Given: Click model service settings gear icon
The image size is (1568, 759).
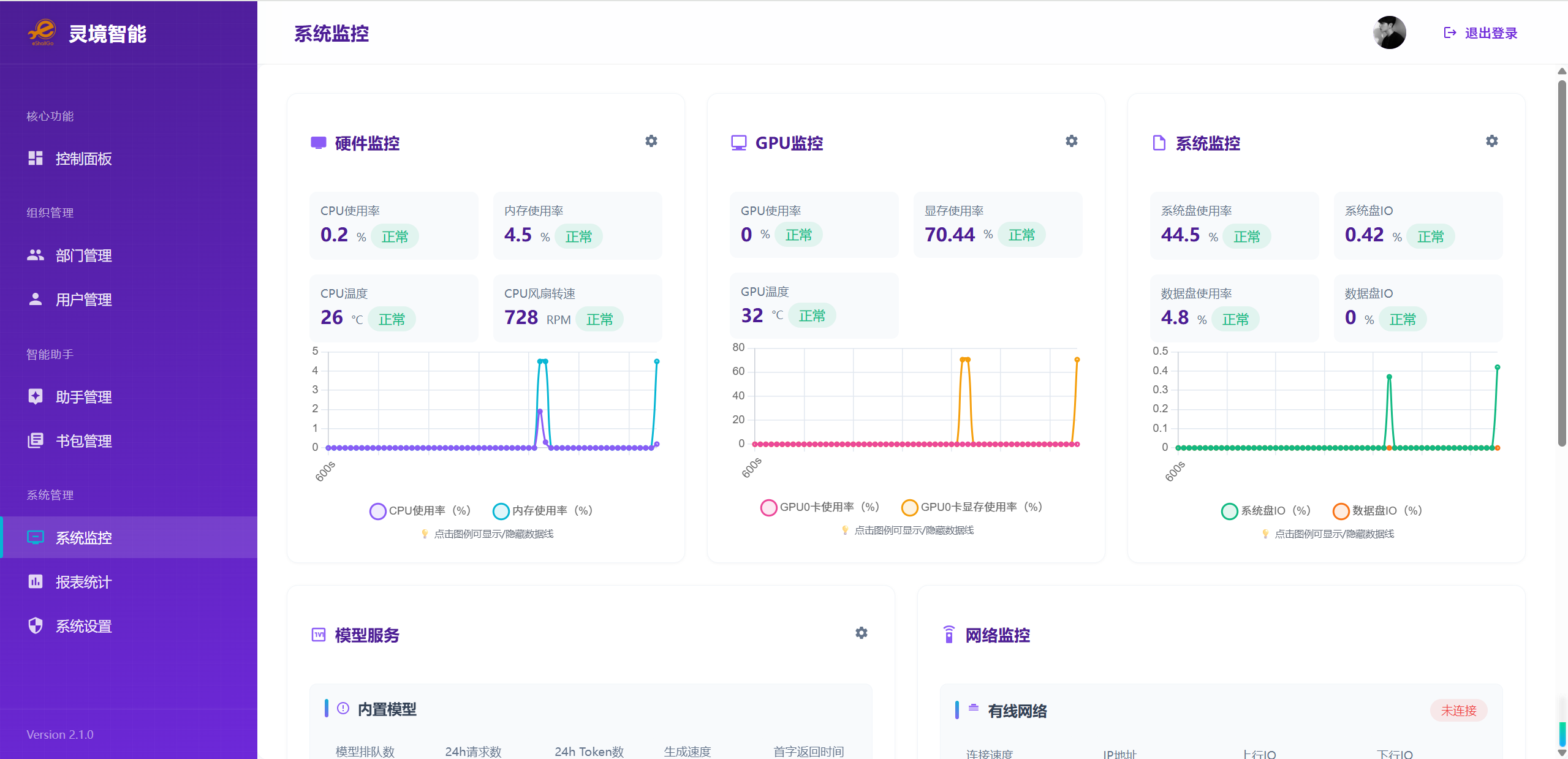Looking at the screenshot, I should click(x=861, y=633).
